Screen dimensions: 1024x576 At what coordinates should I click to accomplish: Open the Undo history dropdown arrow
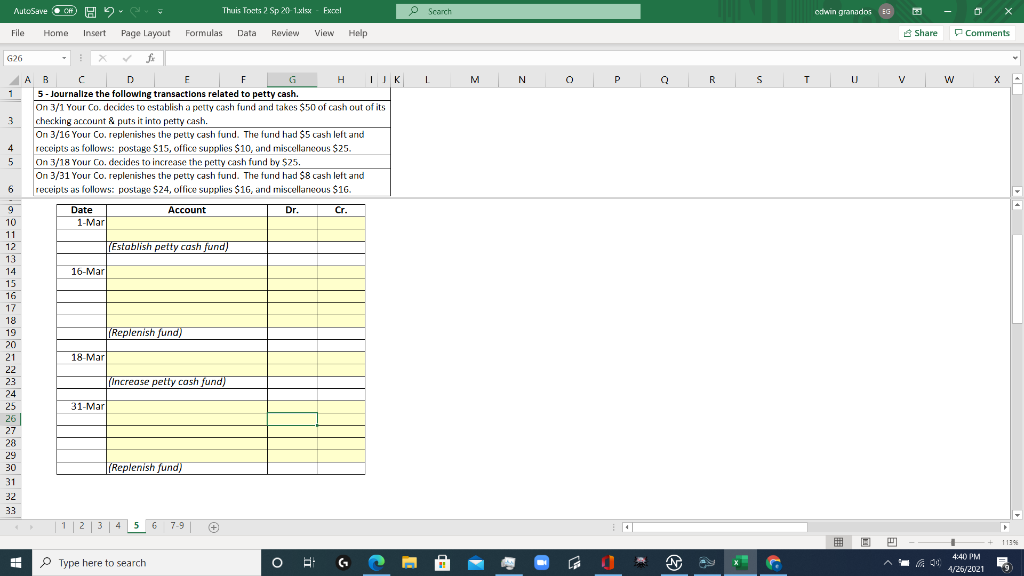click(120, 11)
